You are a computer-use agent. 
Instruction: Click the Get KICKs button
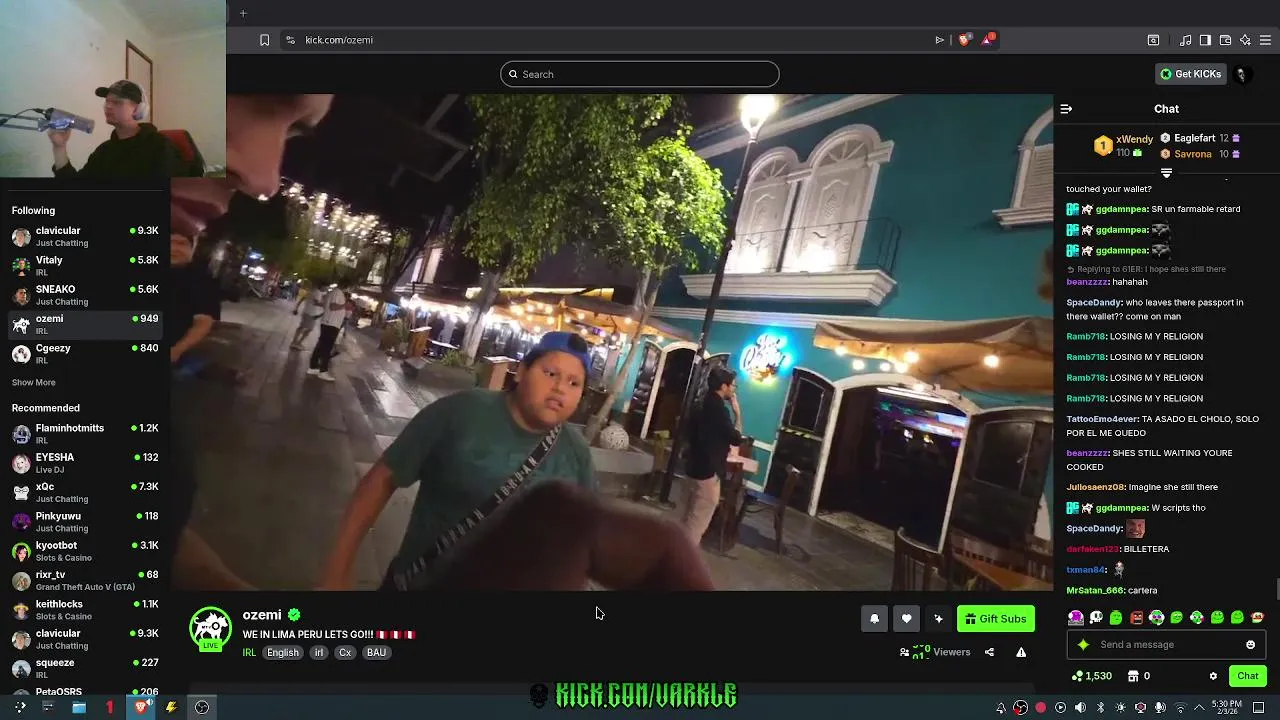coord(1190,74)
